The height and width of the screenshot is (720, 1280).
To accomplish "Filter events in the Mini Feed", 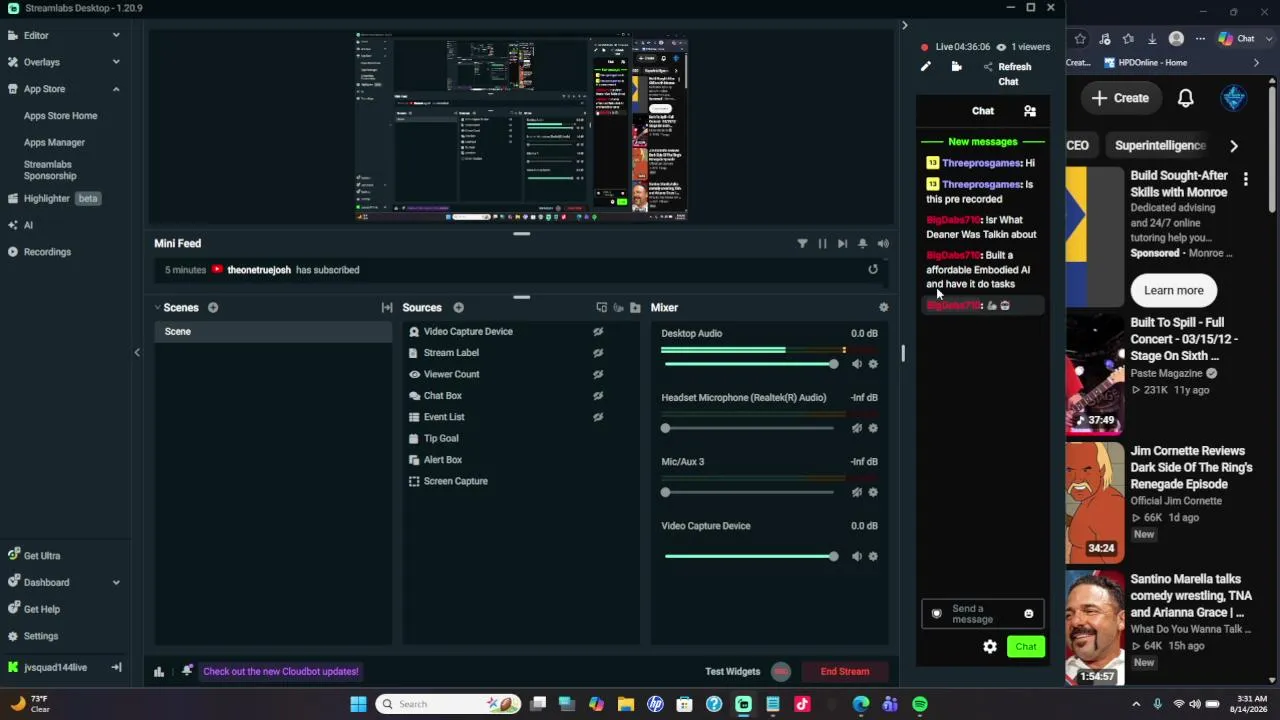I will [x=802, y=243].
